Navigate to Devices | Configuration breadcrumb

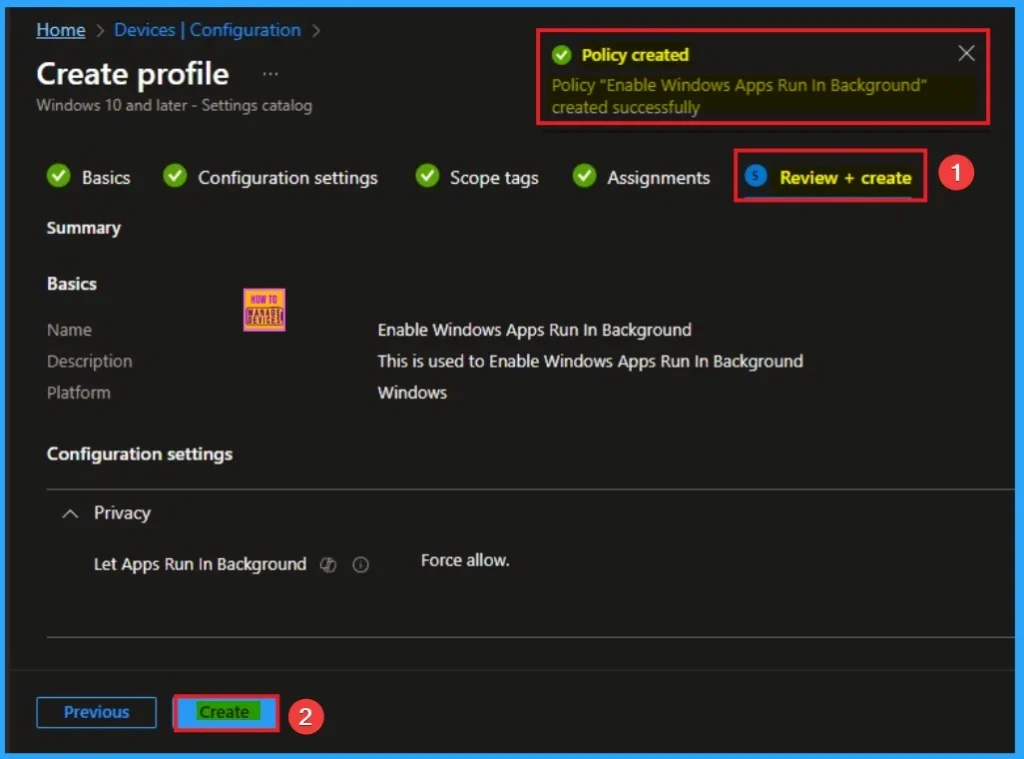(x=207, y=30)
